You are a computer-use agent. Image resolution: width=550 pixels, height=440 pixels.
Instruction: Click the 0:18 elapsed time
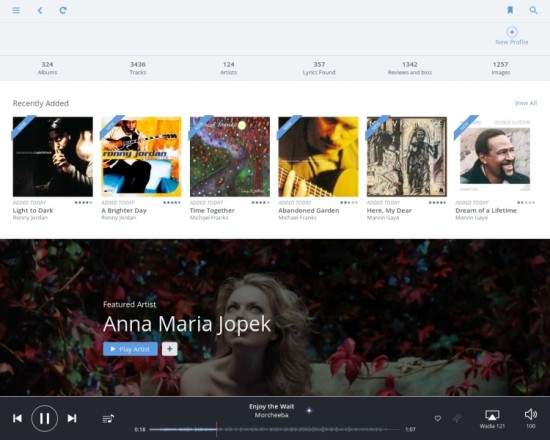pyautogui.click(x=140, y=429)
